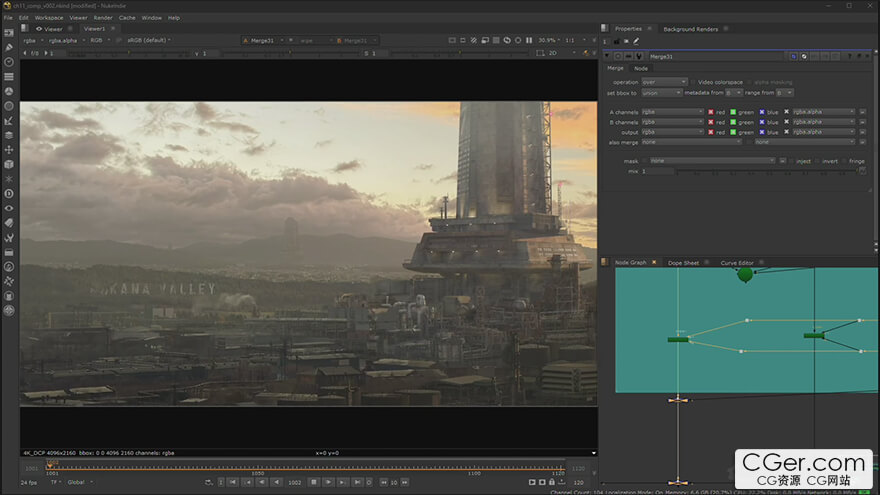This screenshot has height=495, width=880.
Task: Click the stop button in playback controls
Action: click(x=313, y=482)
